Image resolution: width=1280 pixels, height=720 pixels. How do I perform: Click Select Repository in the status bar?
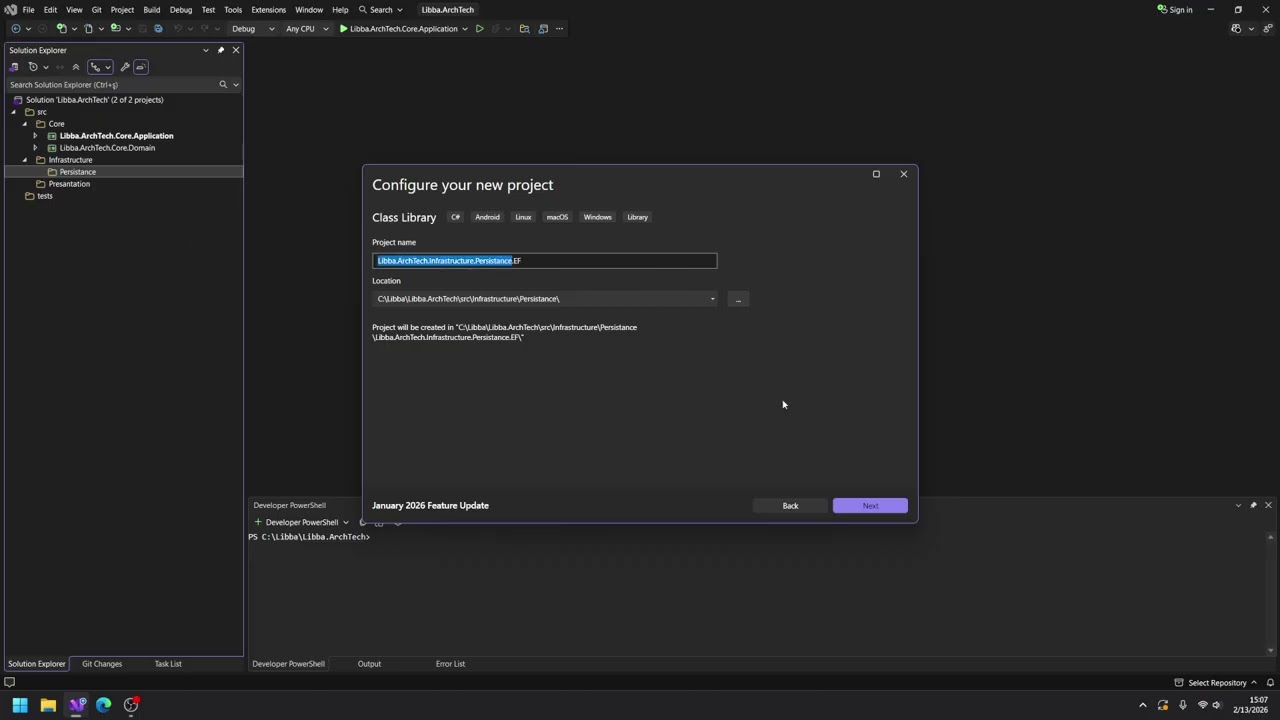pos(1217,683)
